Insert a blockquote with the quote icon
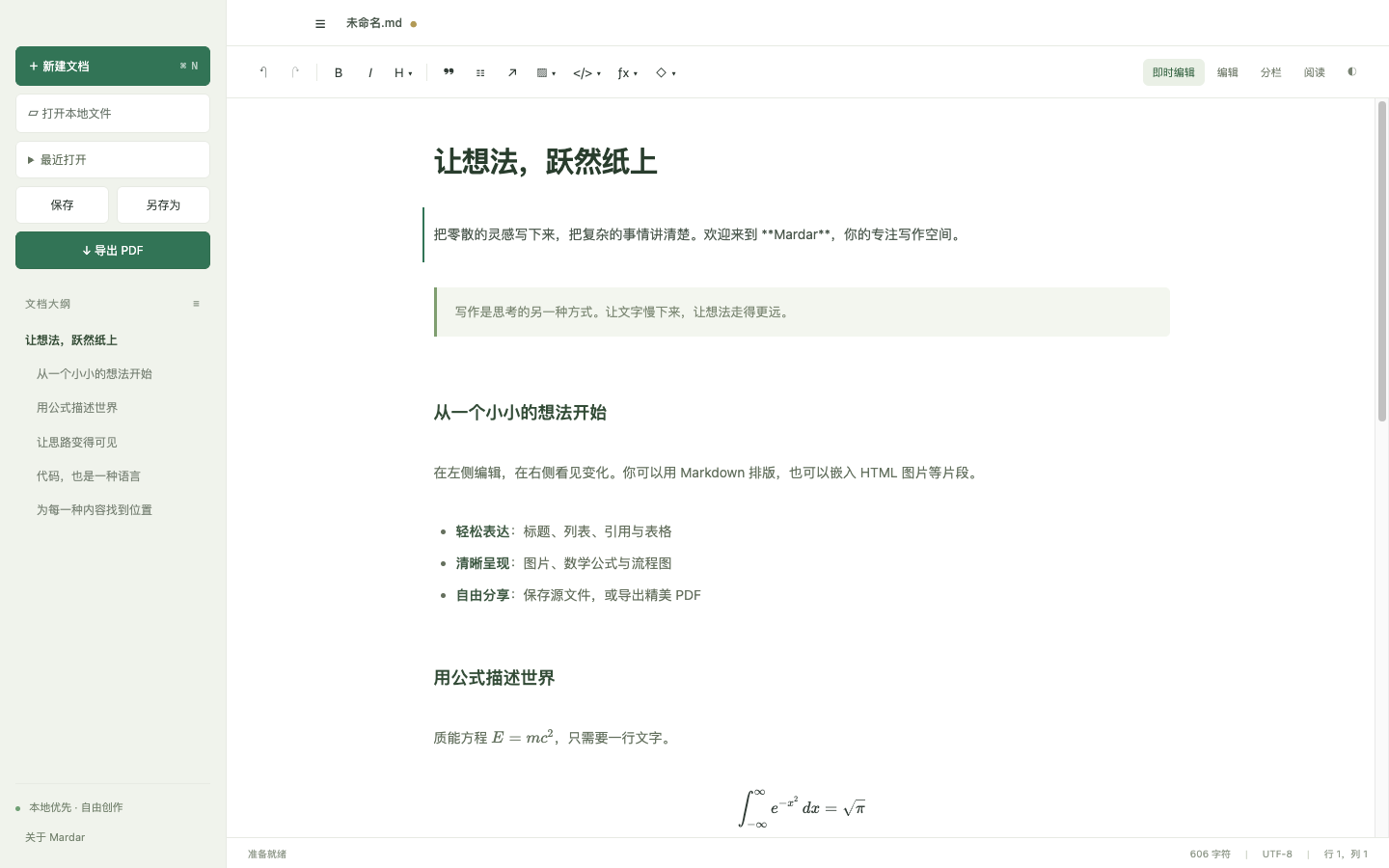Image resolution: width=1389 pixels, height=868 pixels. pos(449,72)
